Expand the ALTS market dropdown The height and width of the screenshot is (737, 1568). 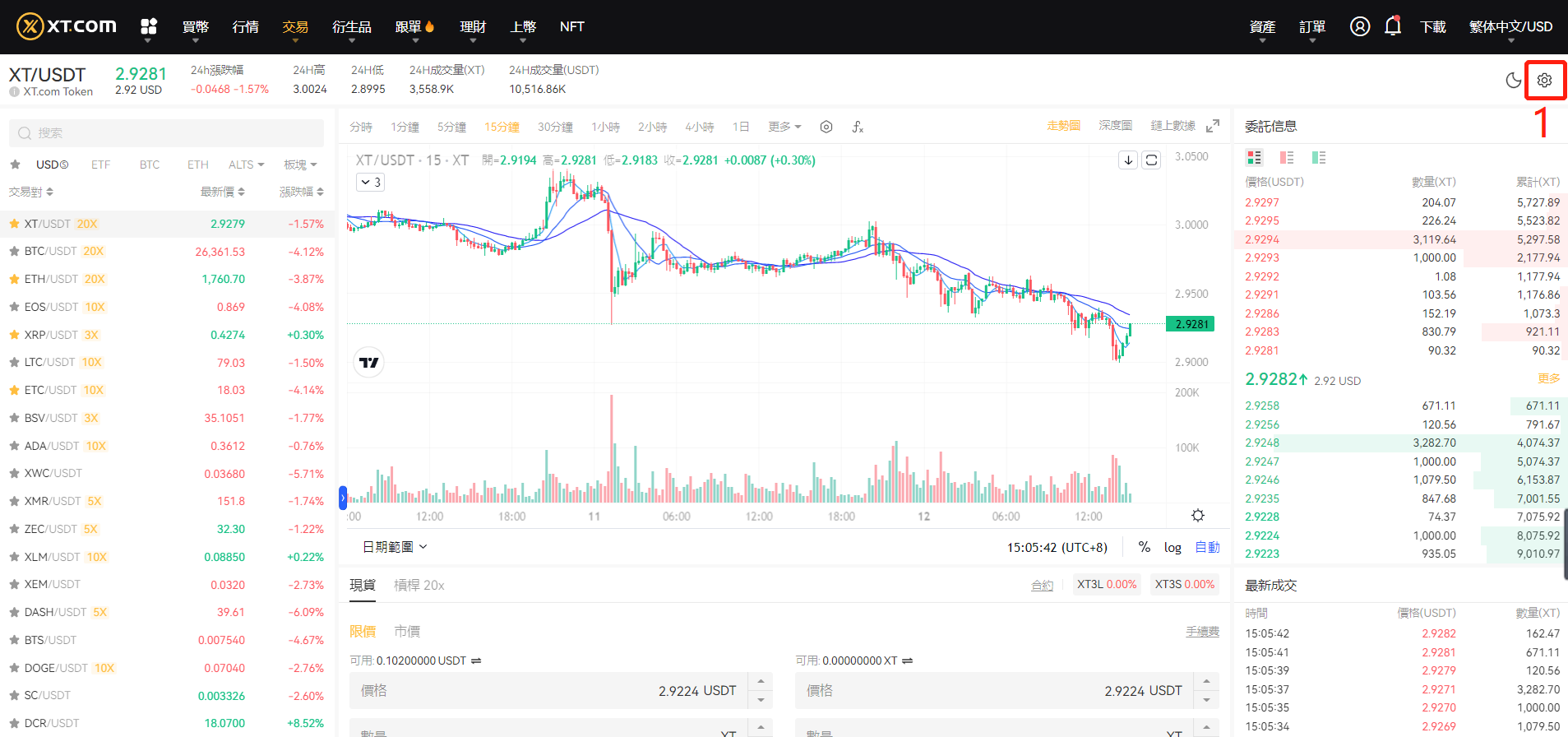pyautogui.click(x=246, y=165)
